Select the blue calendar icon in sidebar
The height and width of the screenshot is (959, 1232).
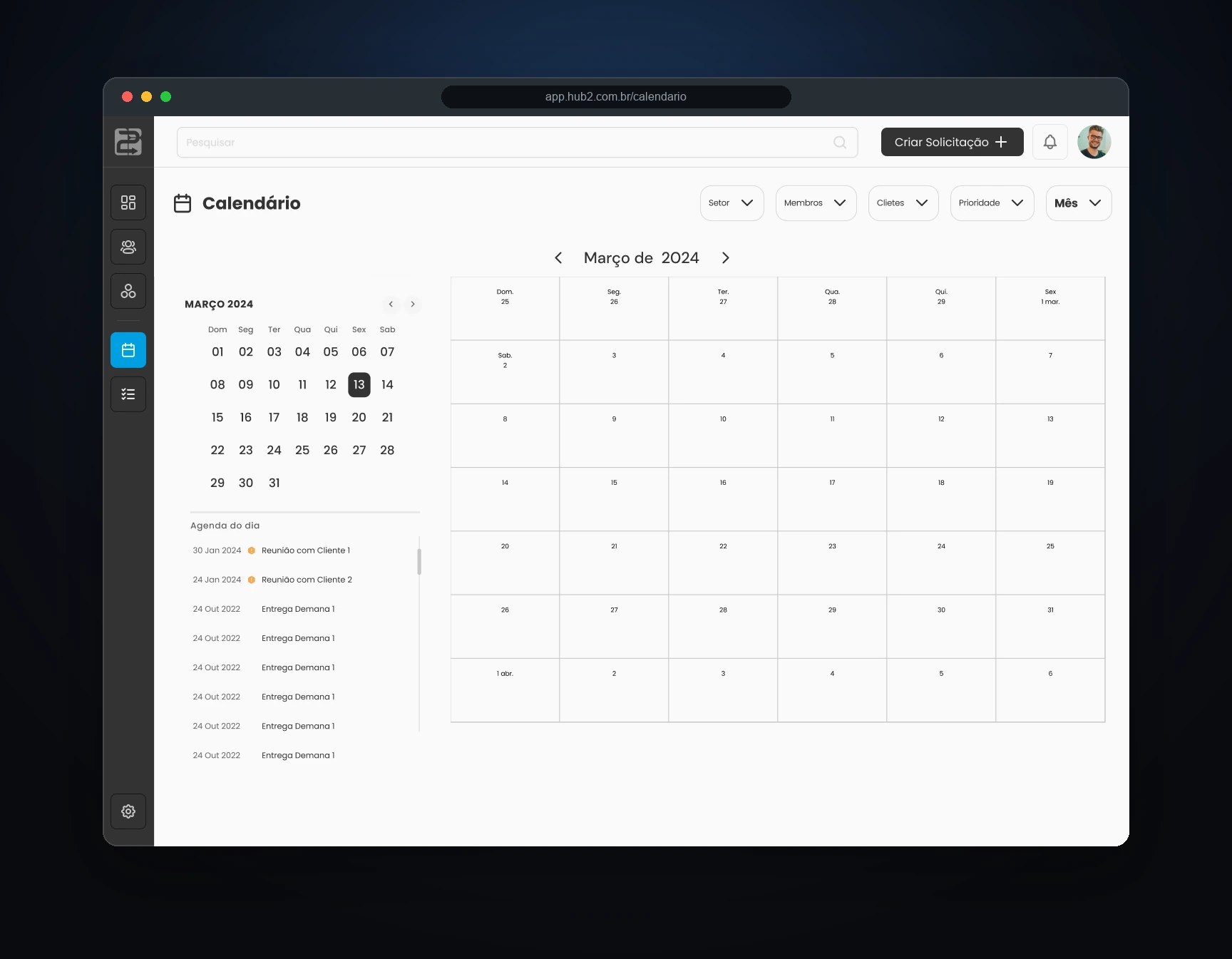[x=128, y=350]
